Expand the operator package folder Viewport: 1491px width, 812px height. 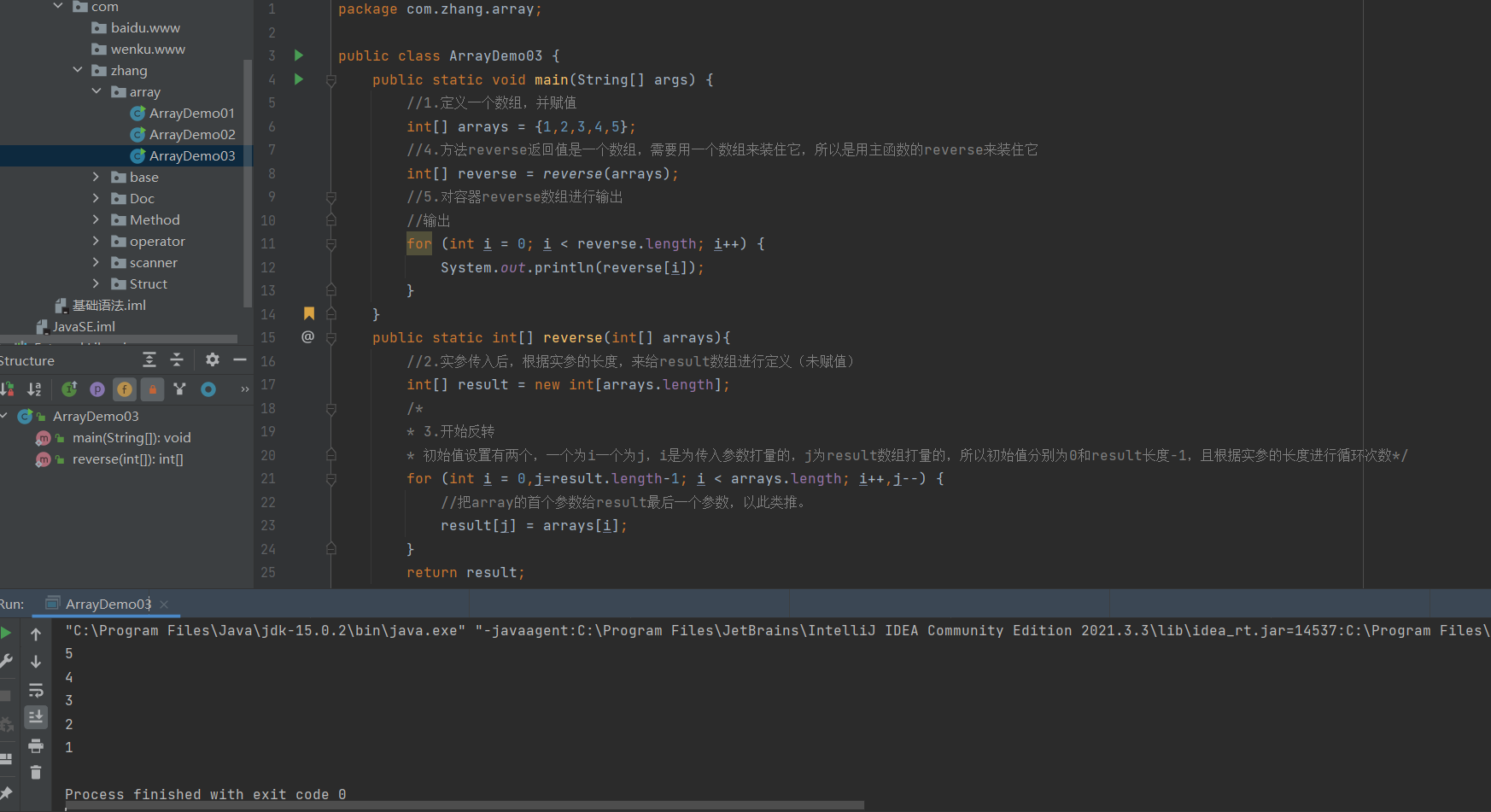(x=96, y=241)
